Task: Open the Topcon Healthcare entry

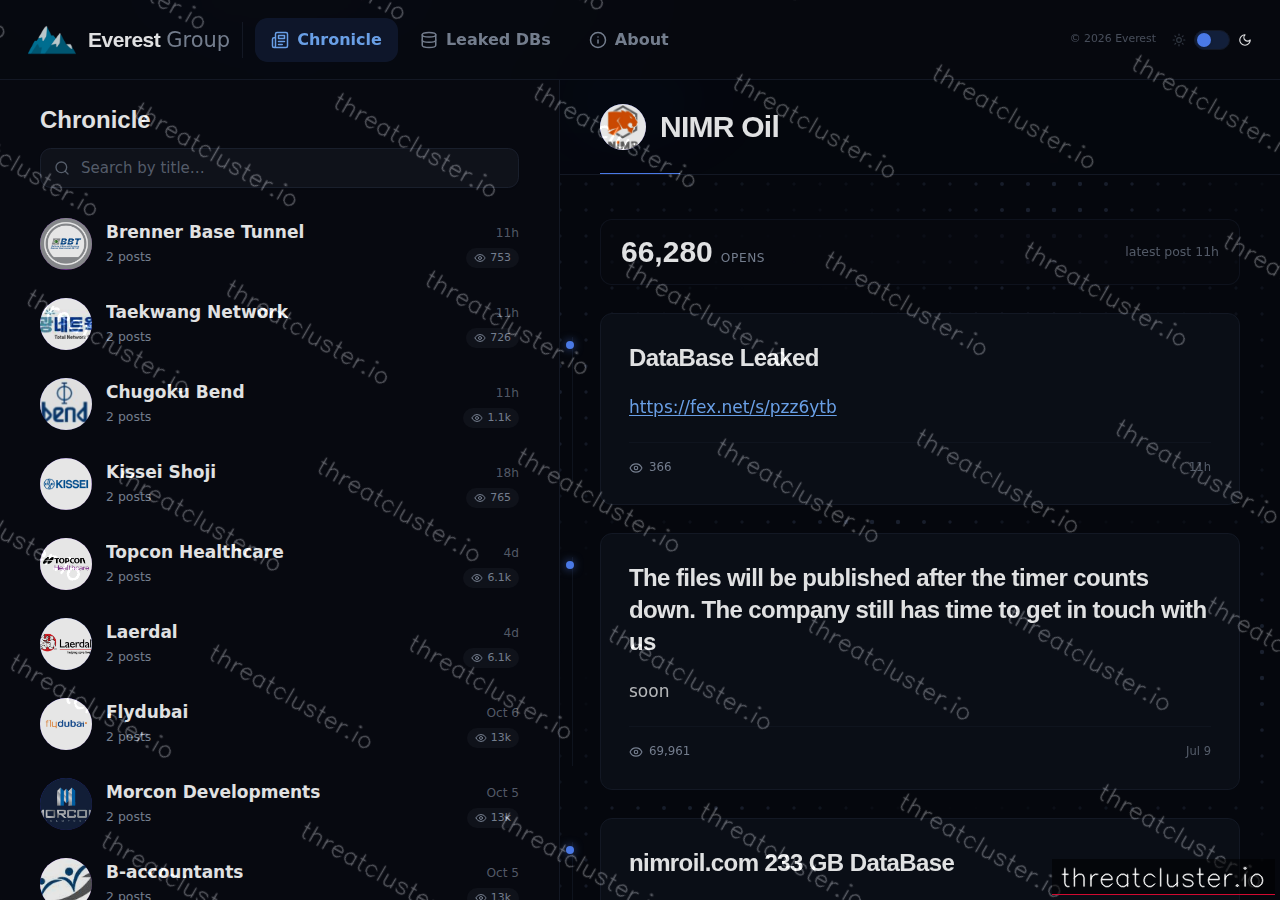Action: point(279,564)
